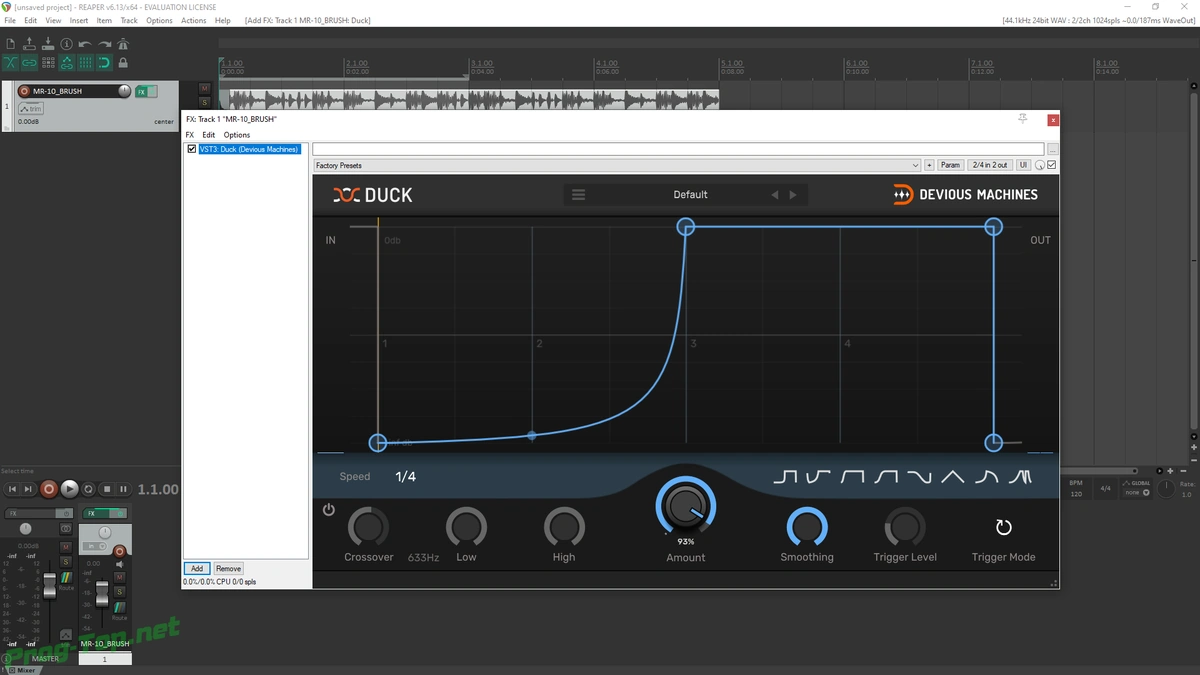Select the last double-peak envelope shape preset

click(1020, 478)
